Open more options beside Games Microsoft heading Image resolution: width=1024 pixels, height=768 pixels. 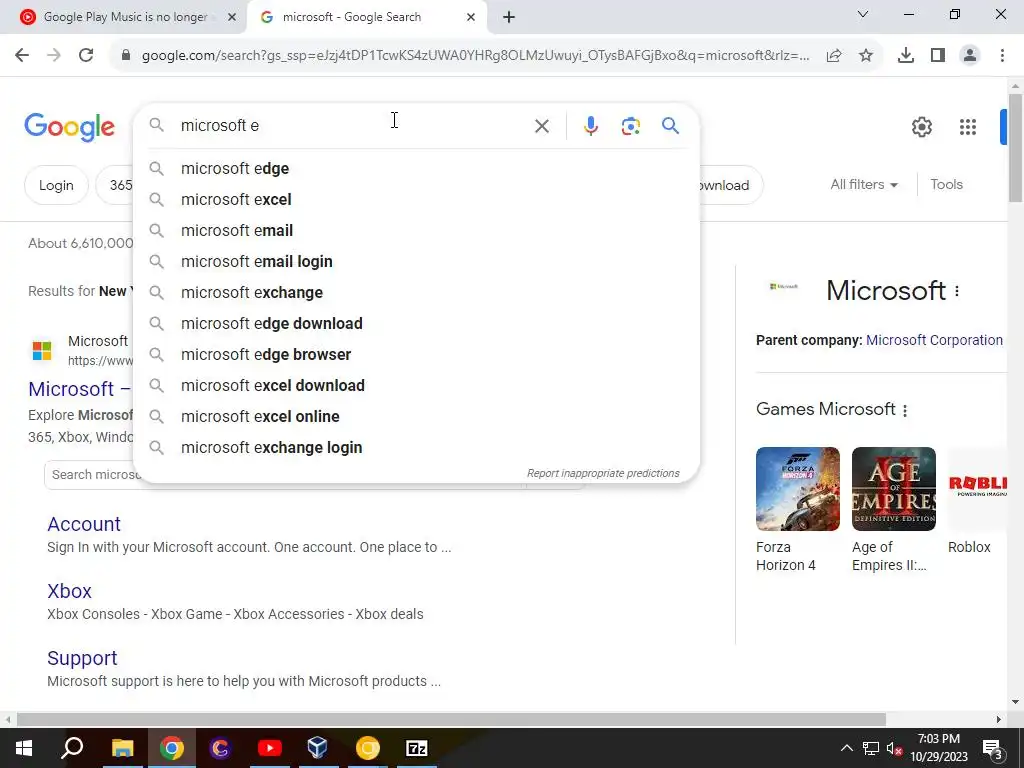(904, 411)
